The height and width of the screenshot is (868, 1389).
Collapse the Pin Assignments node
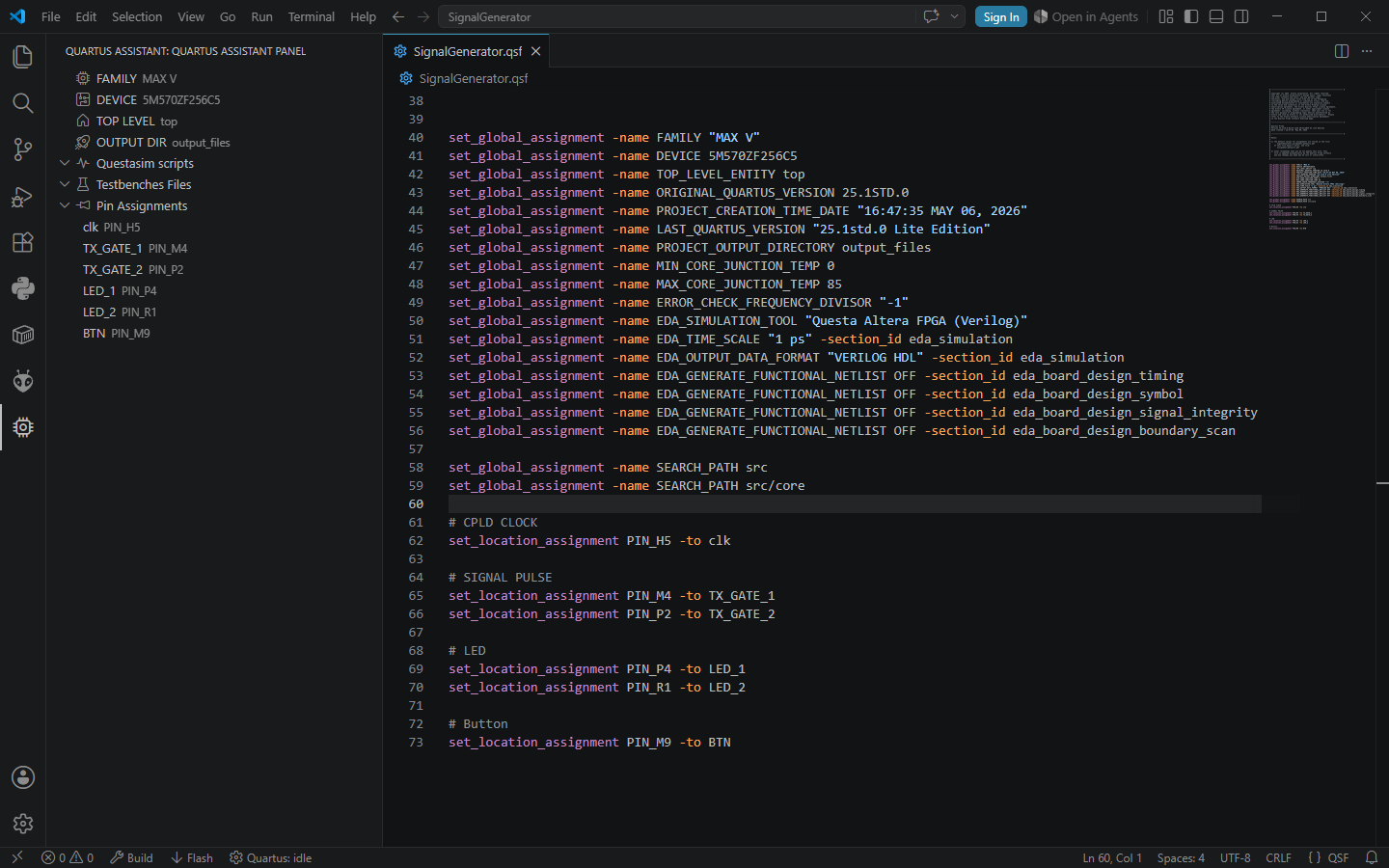pos(65,205)
